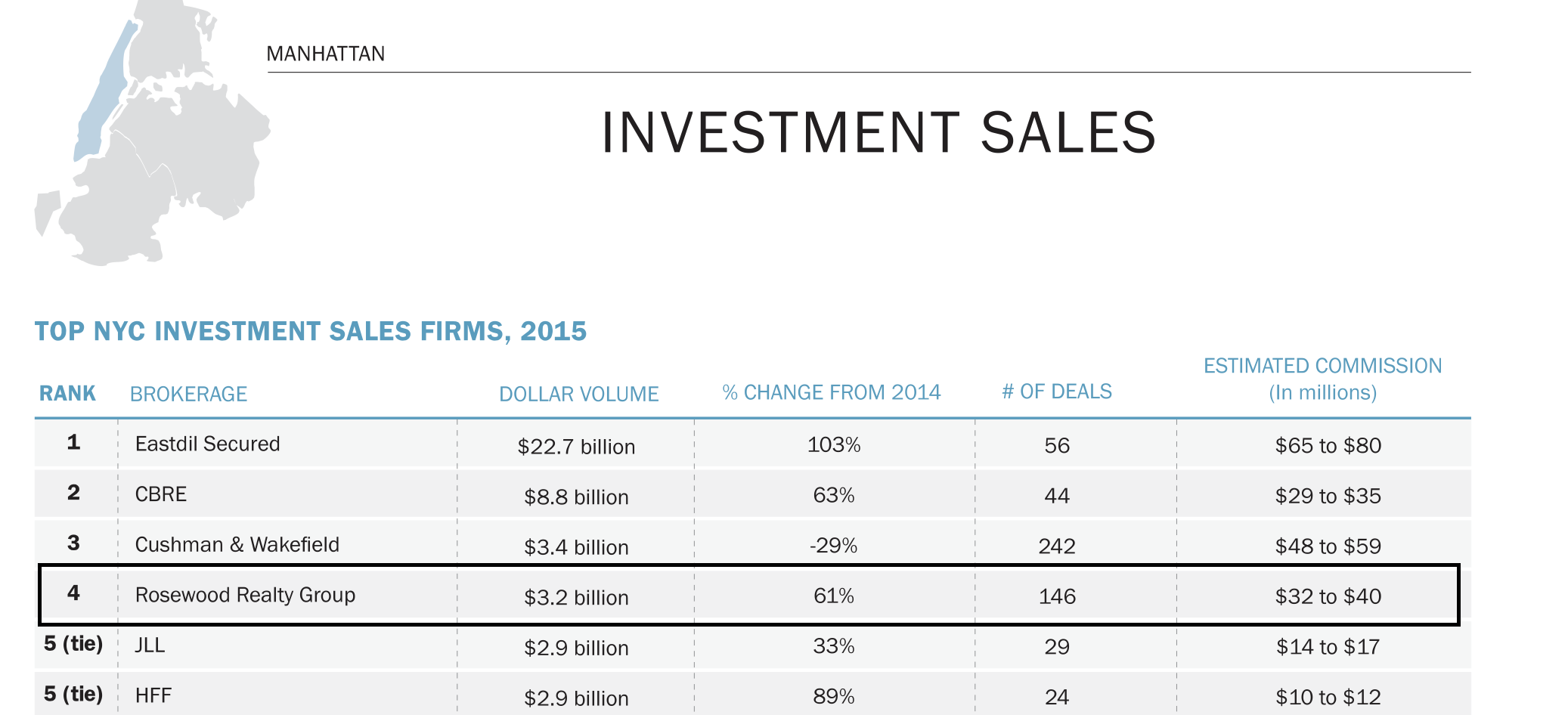Click the % CHANGE FROM 2014 header
1568x715 pixels.
click(831, 392)
